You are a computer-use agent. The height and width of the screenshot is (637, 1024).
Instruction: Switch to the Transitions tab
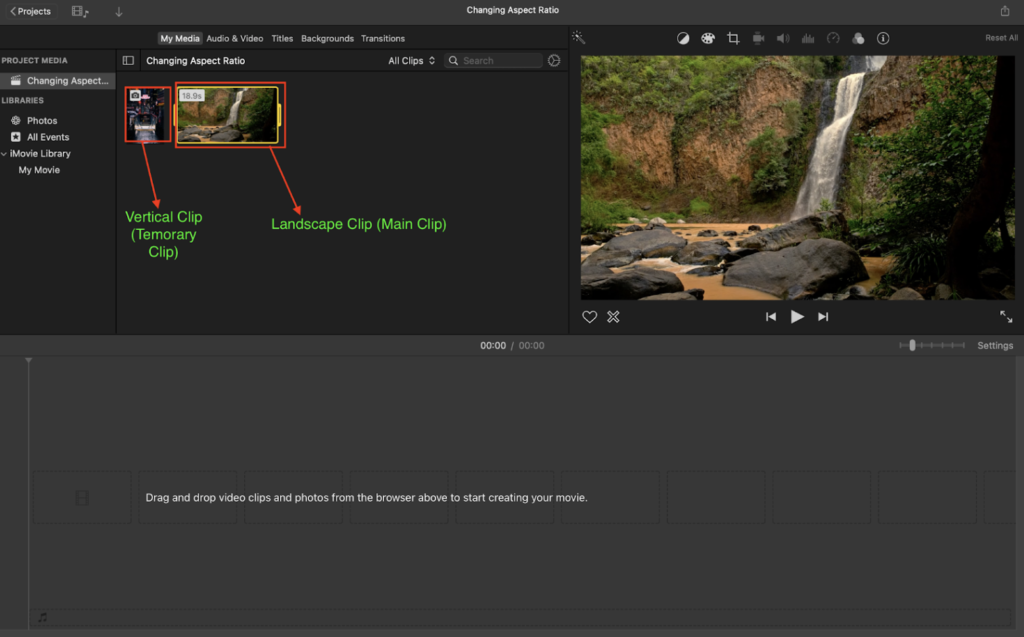click(x=383, y=38)
